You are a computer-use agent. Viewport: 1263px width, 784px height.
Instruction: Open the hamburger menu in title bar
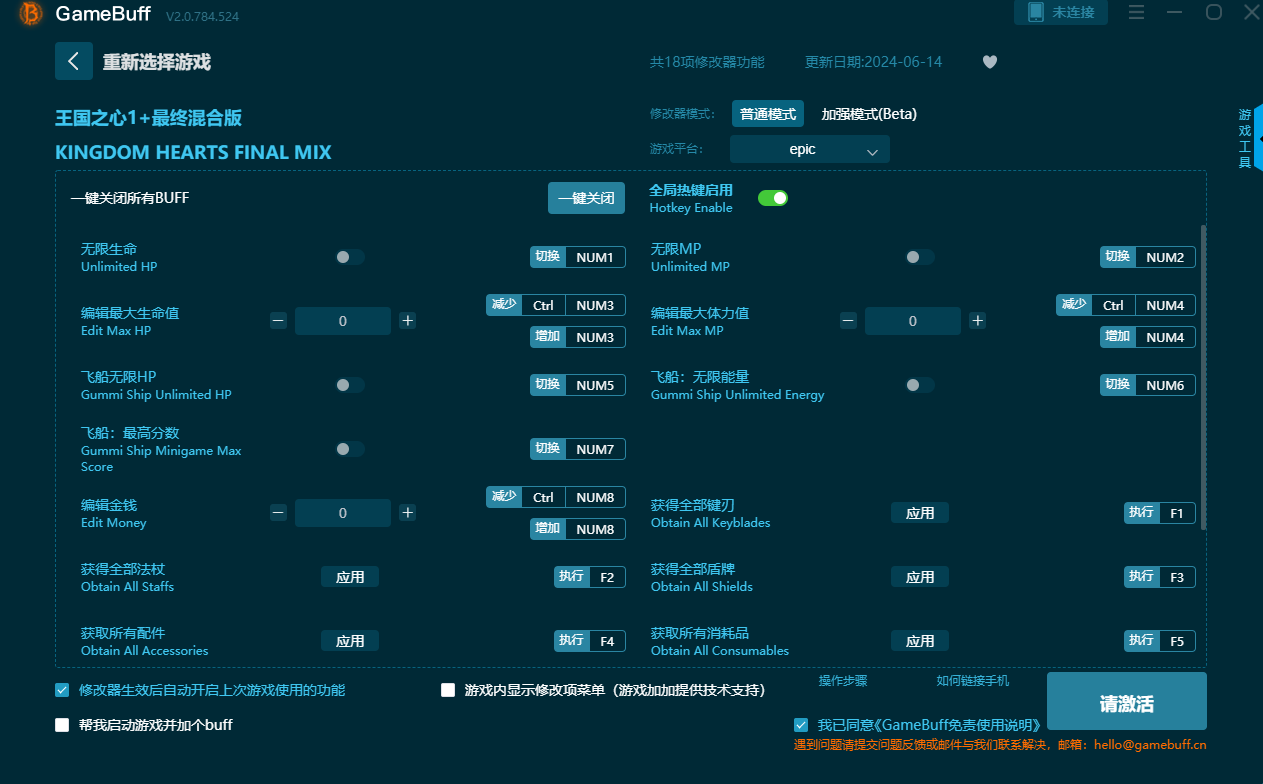(1136, 12)
